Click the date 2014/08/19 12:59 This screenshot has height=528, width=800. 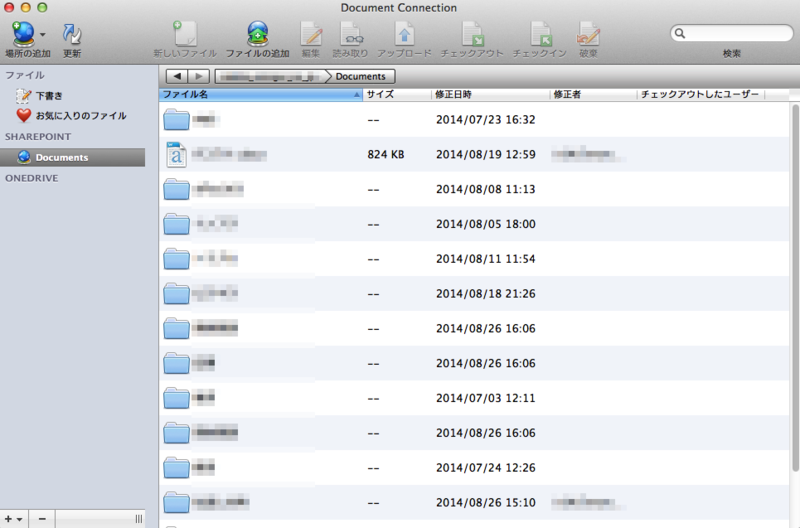[486, 155]
